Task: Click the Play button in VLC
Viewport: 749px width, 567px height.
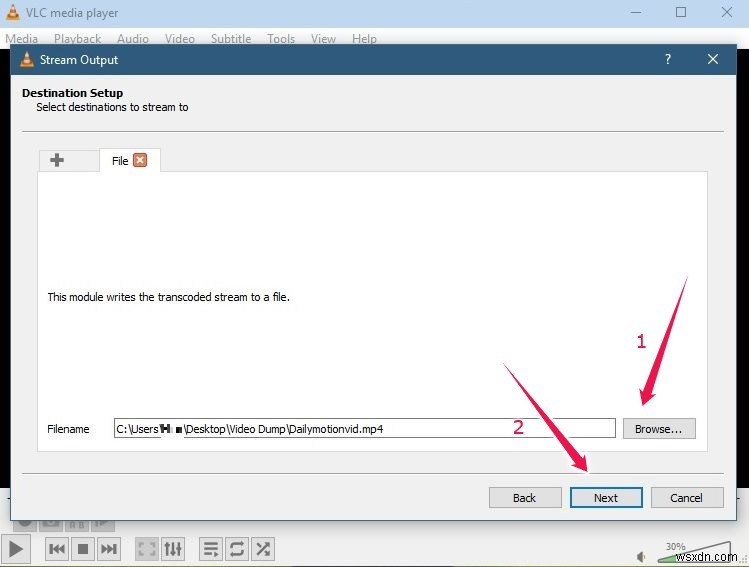Action: 15,549
